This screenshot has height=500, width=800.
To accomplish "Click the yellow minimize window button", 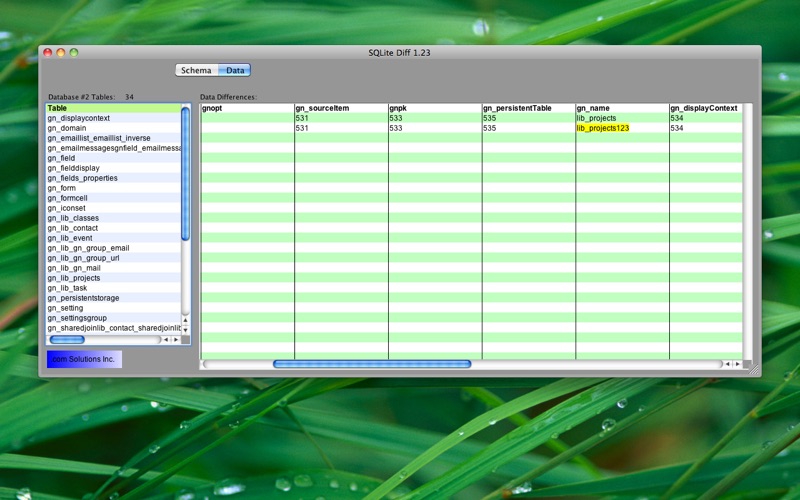I will tap(61, 53).
